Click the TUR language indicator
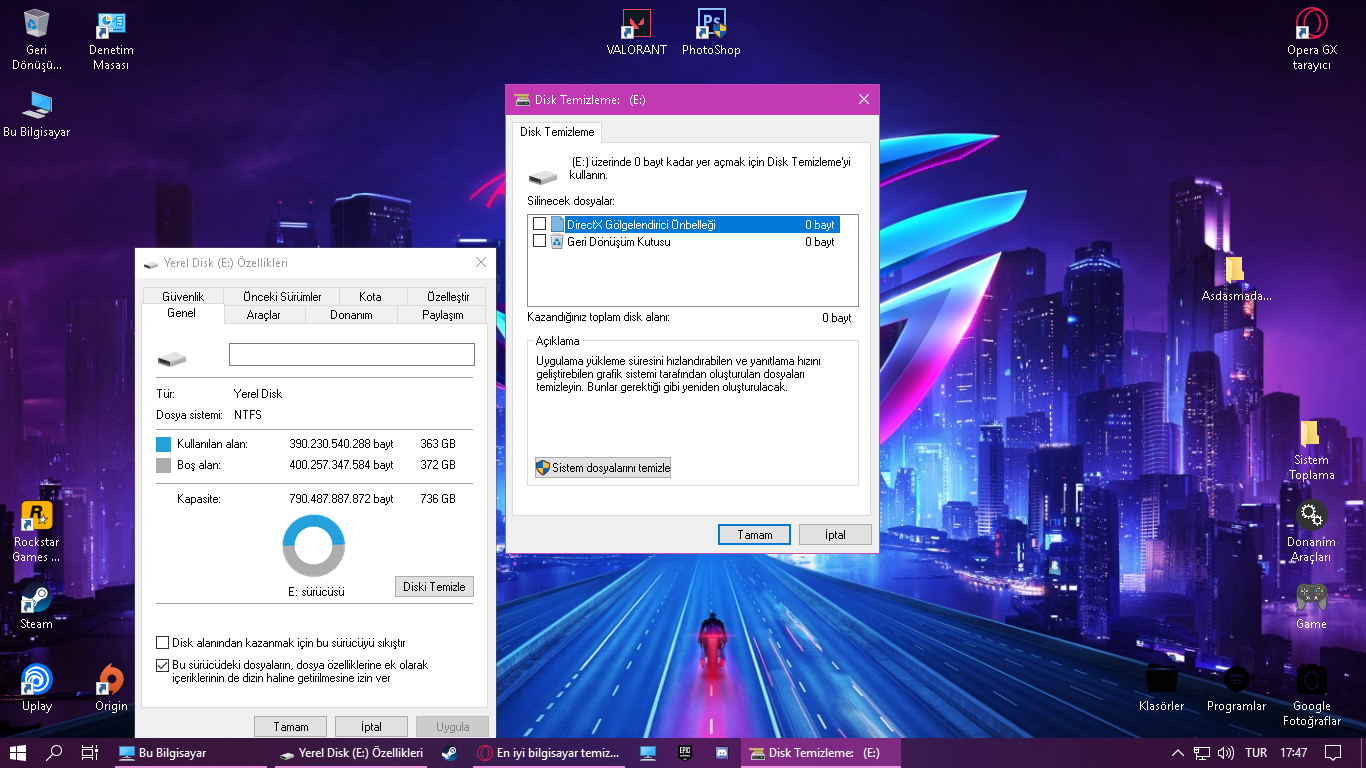Image resolution: width=1366 pixels, height=768 pixels. (x=1256, y=753)
